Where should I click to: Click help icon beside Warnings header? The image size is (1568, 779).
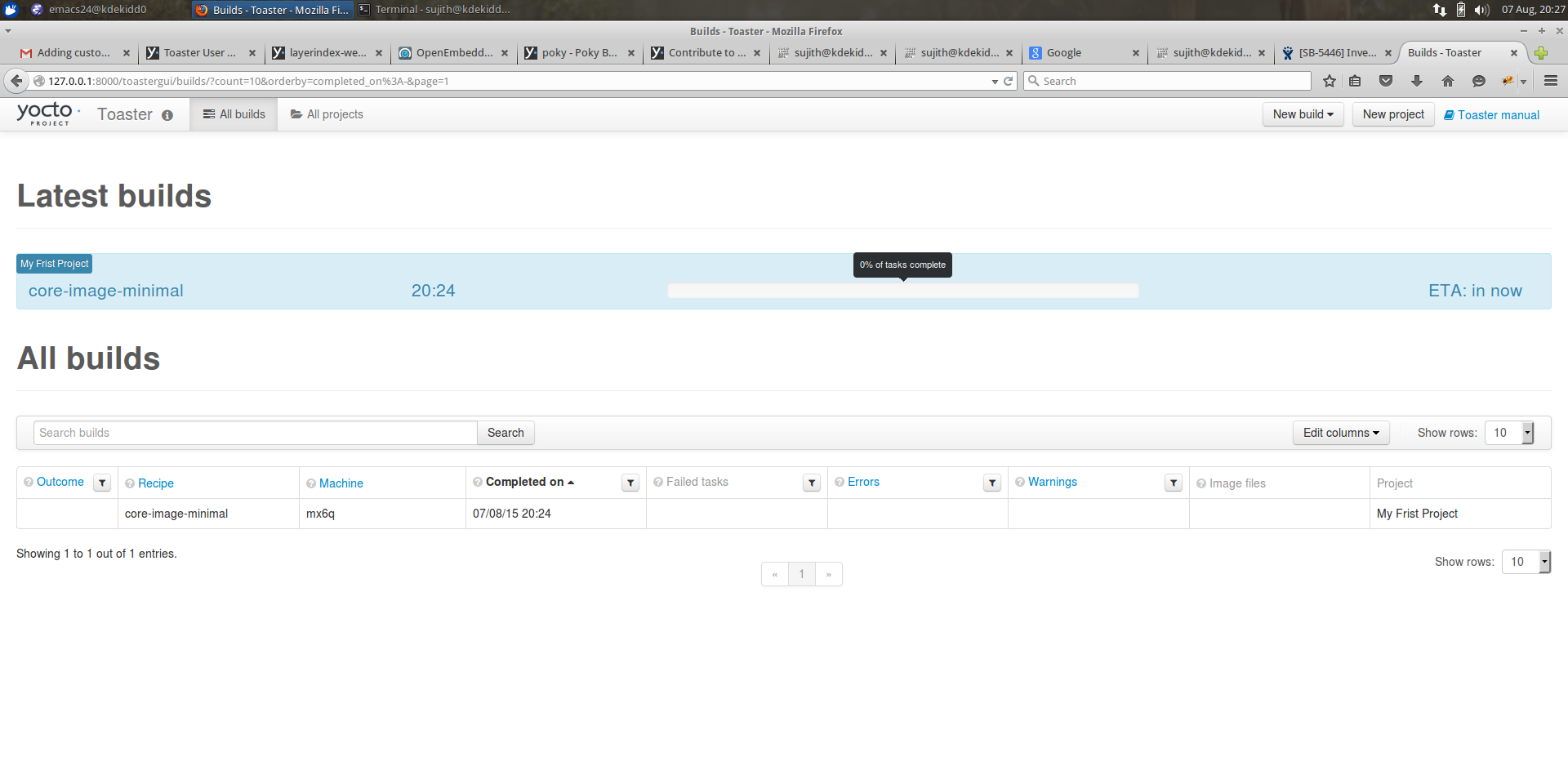coord(1020,482)
